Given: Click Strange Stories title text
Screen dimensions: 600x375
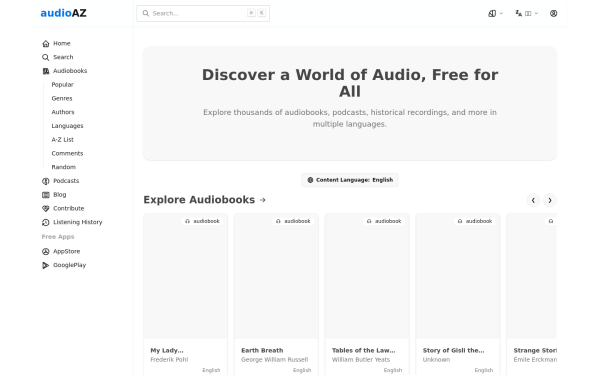Looking at the screenshot, I should pyautogui.click(x=535, y=351).
